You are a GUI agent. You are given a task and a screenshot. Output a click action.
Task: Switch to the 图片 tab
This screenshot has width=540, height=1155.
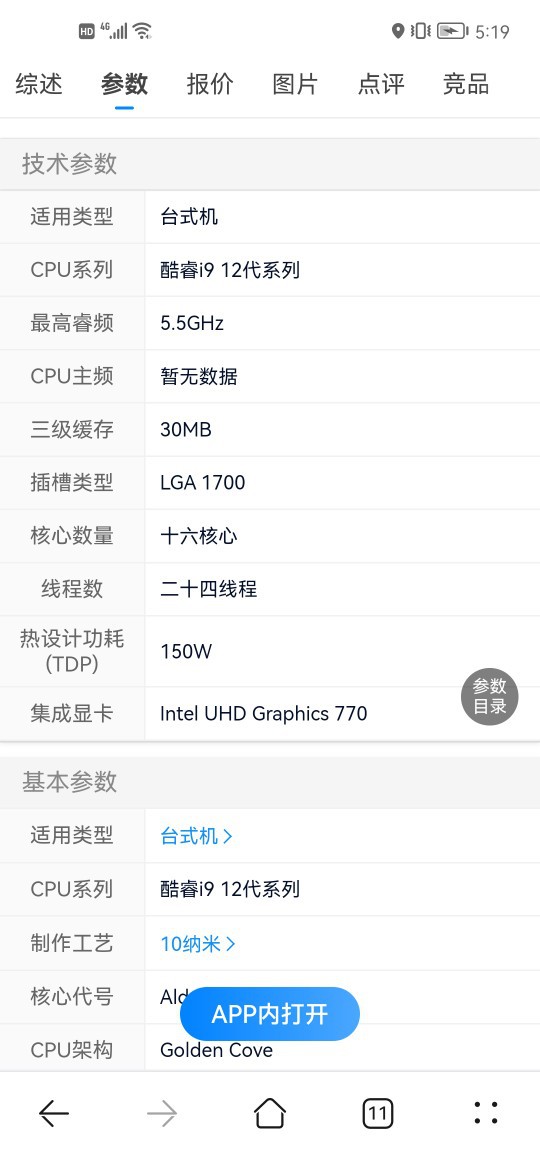[295, 84]
